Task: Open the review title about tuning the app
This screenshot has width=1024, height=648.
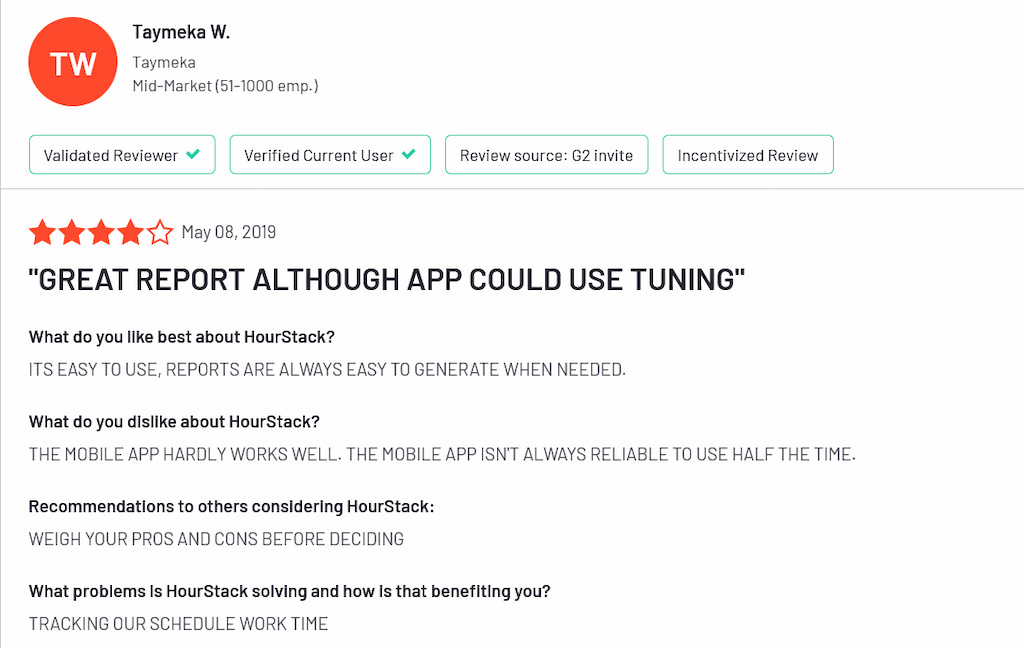Action: (386, 279)
